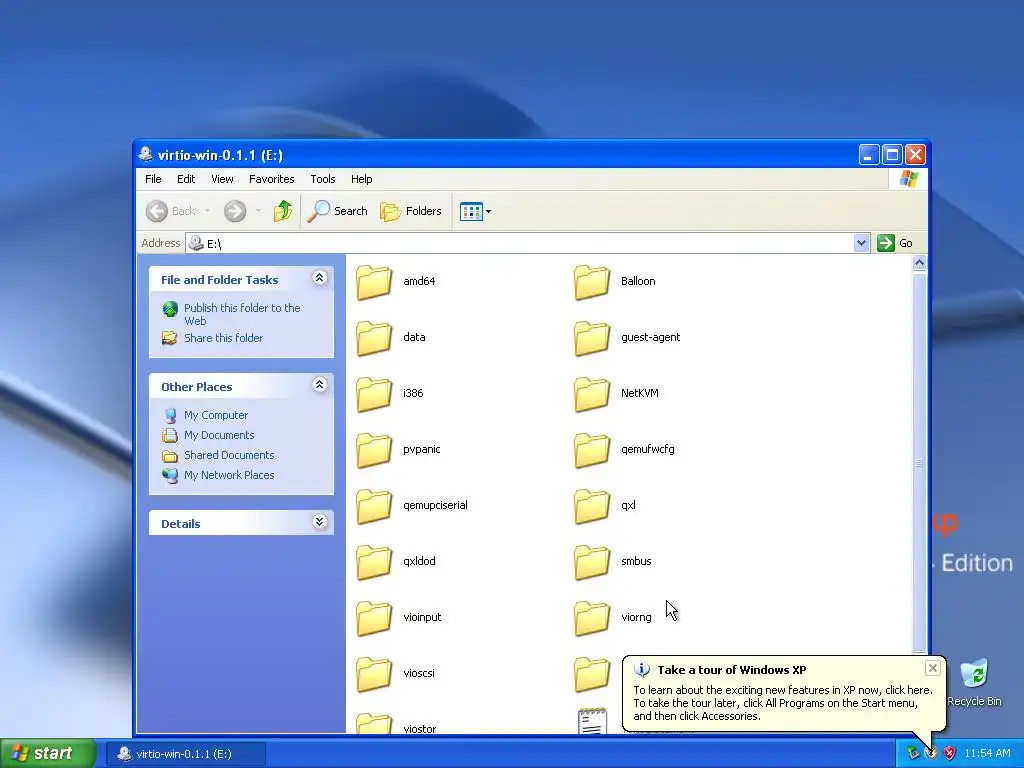
Task: Select the smbus folder icon
Action: click(592, 562)
